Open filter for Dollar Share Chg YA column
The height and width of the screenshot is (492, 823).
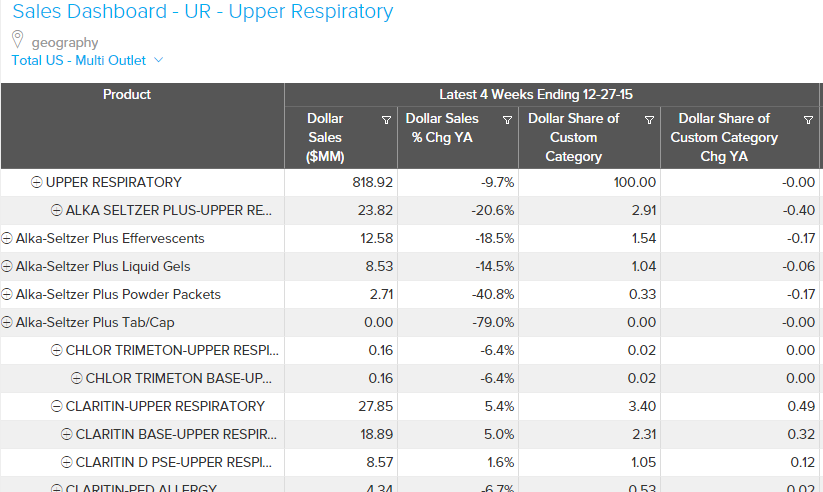tap(808, 120)
